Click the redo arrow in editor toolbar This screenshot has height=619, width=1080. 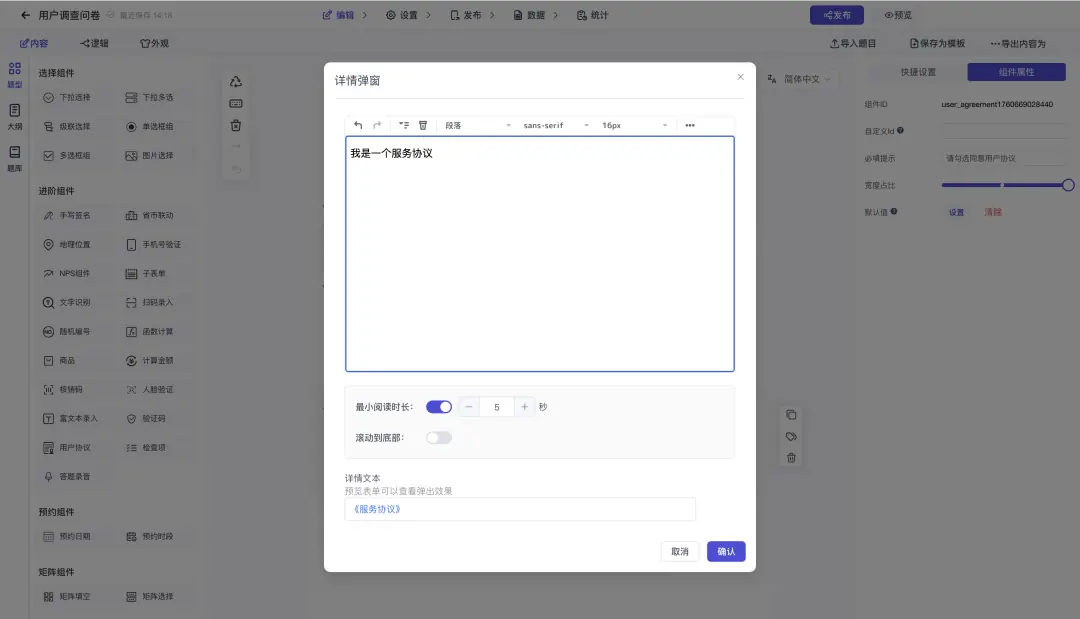coord(377,125)
